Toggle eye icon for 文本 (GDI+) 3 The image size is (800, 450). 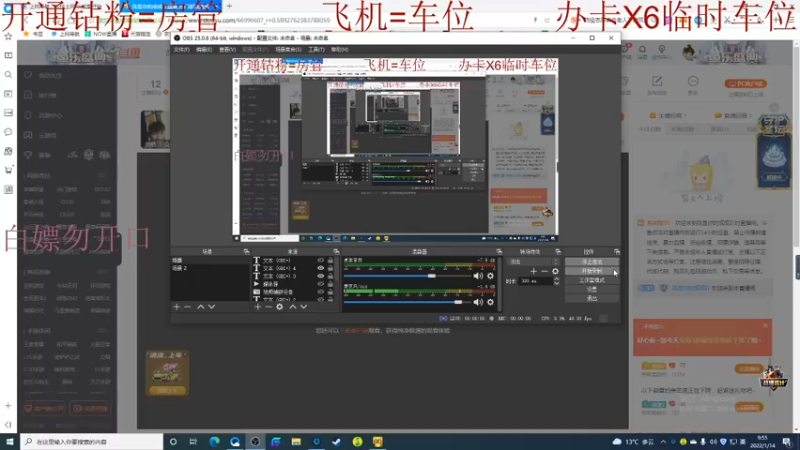pyautogui.click(x=320, y=276)
